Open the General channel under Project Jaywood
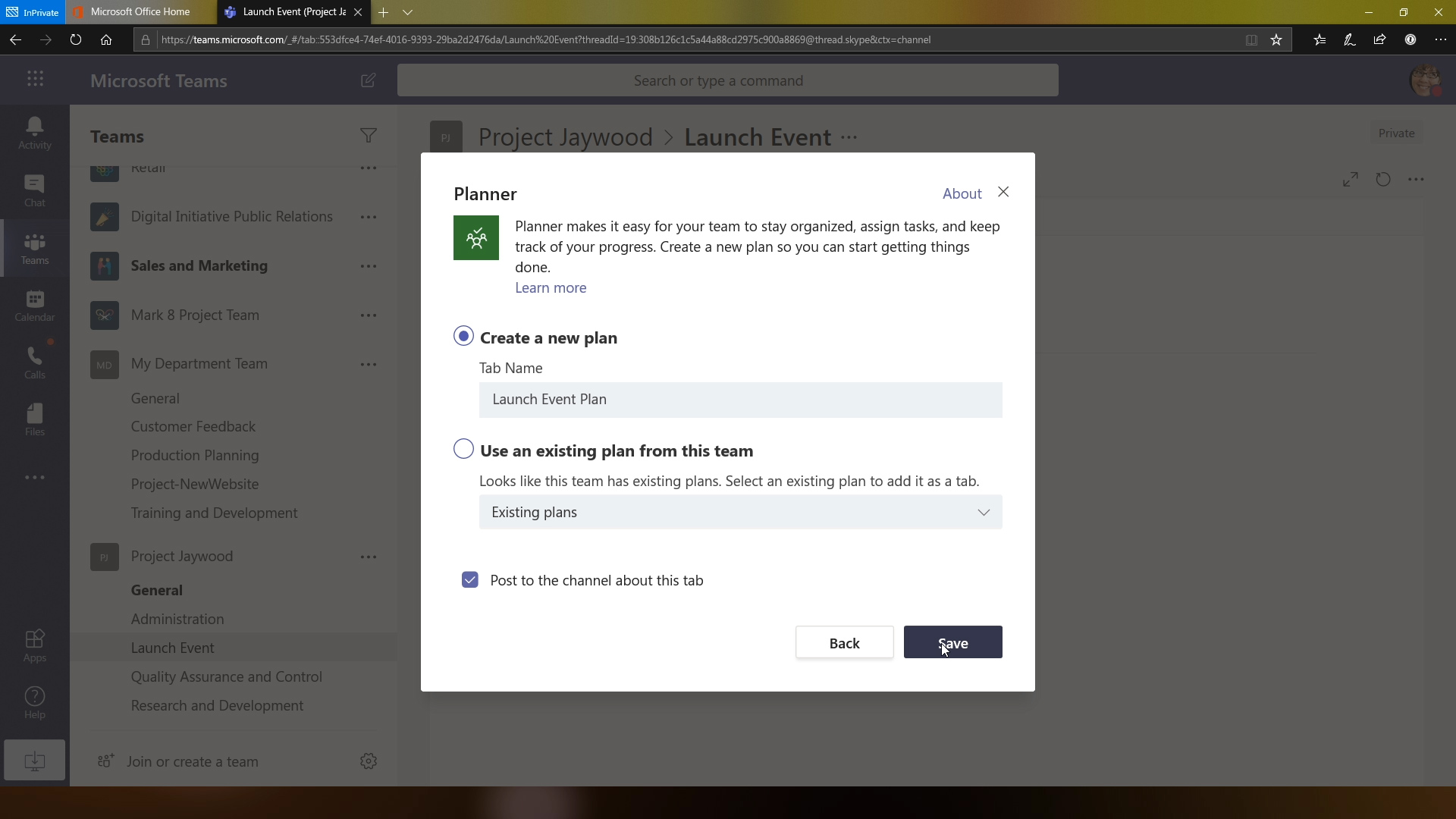The width and height of the screenshot is (1456, 819). pos(156,590)
